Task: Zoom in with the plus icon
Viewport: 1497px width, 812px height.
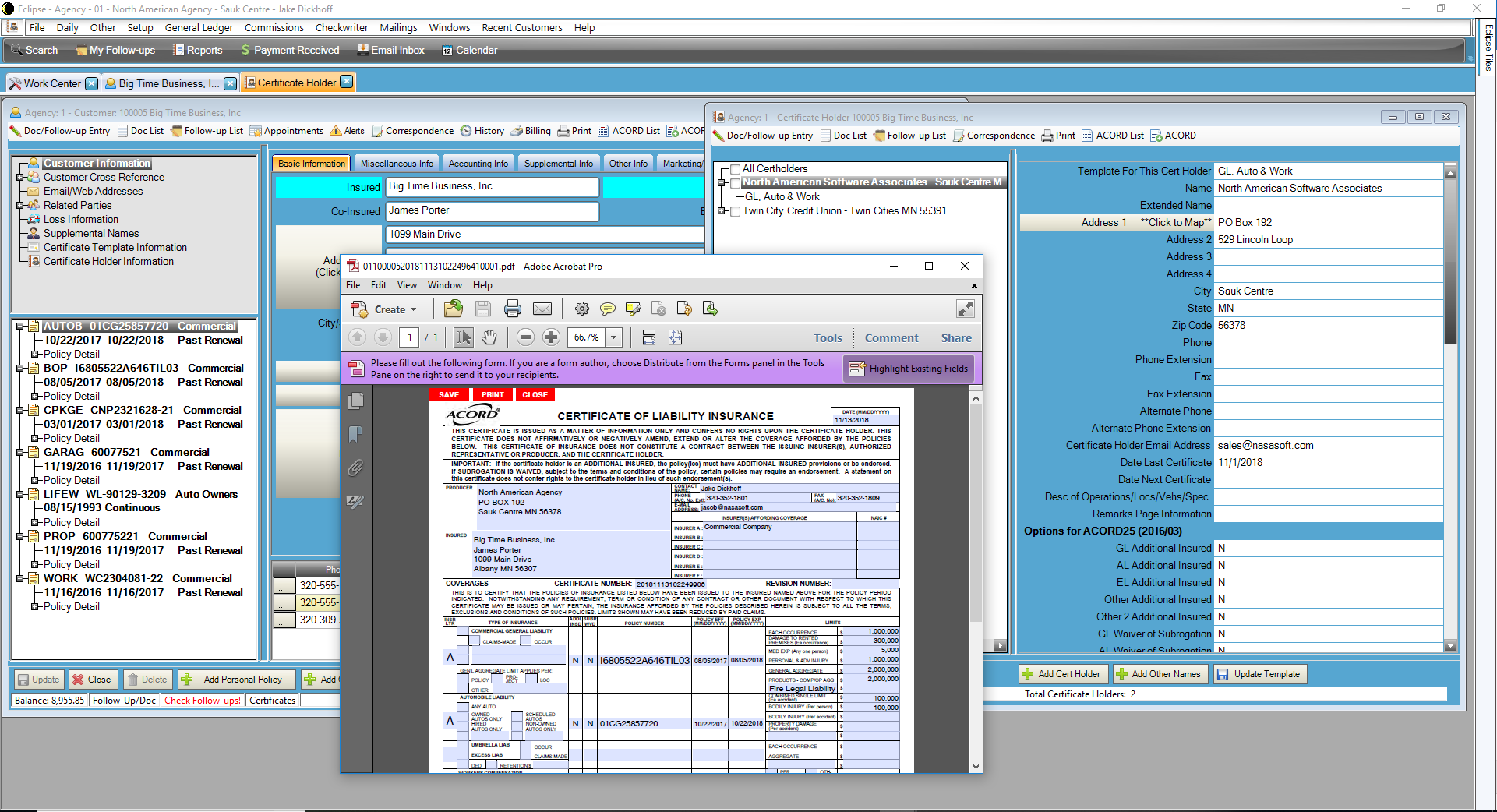Action: pos(552,337)
